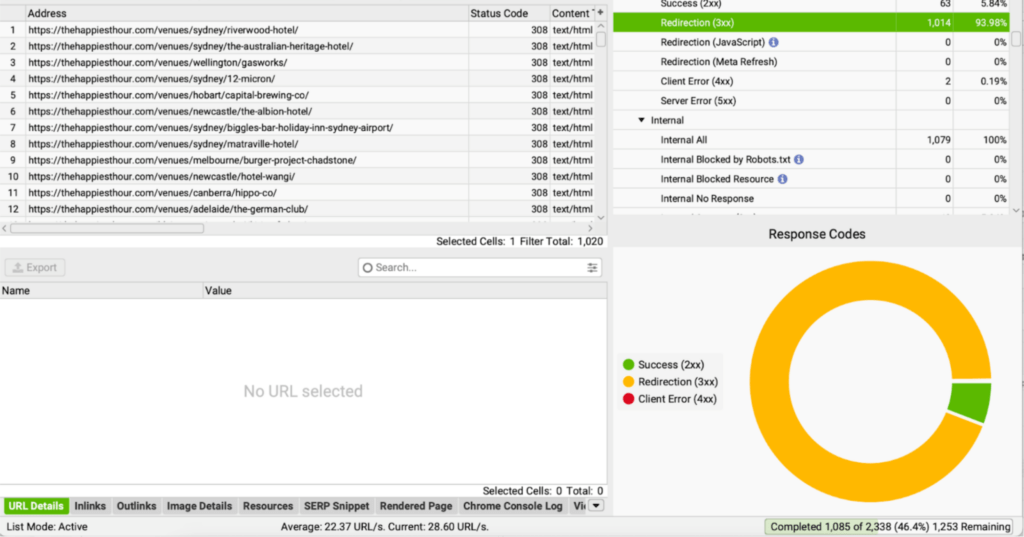Click the Client Error (4xx) red legend swatch
The width and height of the screenshot is (1024, 537).
628,399
